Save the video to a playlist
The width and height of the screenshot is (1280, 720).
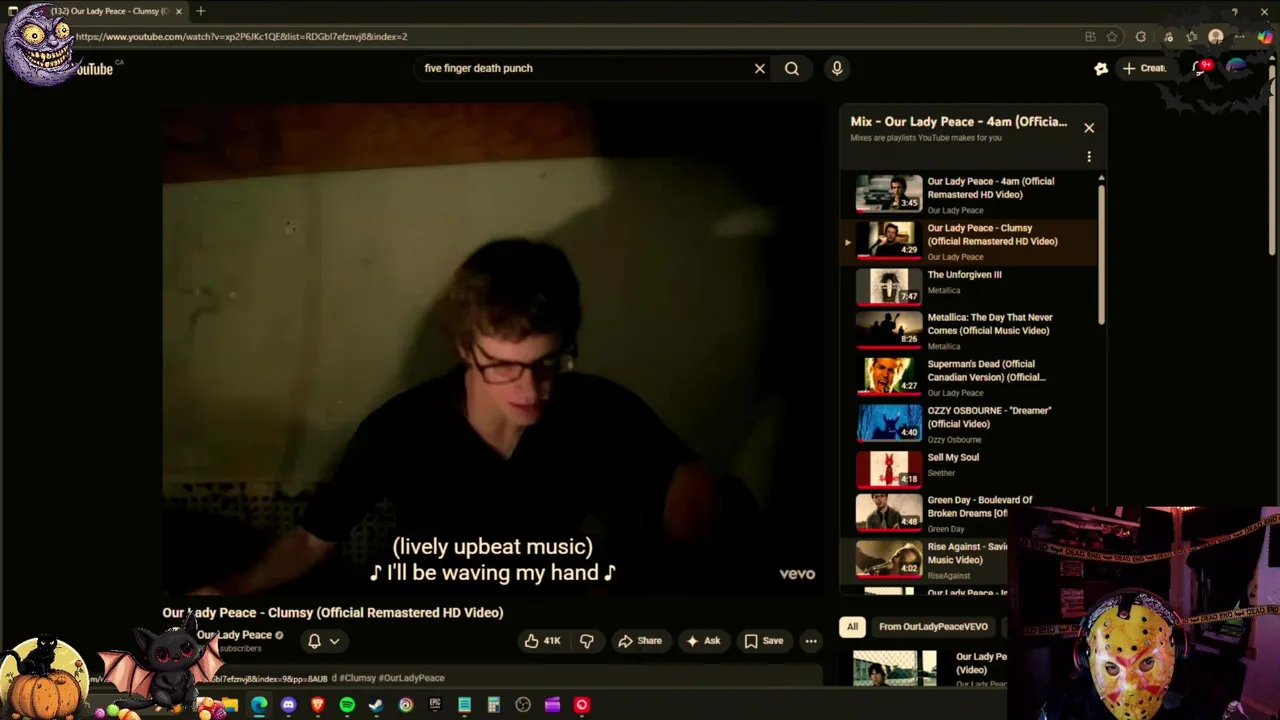[763, 641]
